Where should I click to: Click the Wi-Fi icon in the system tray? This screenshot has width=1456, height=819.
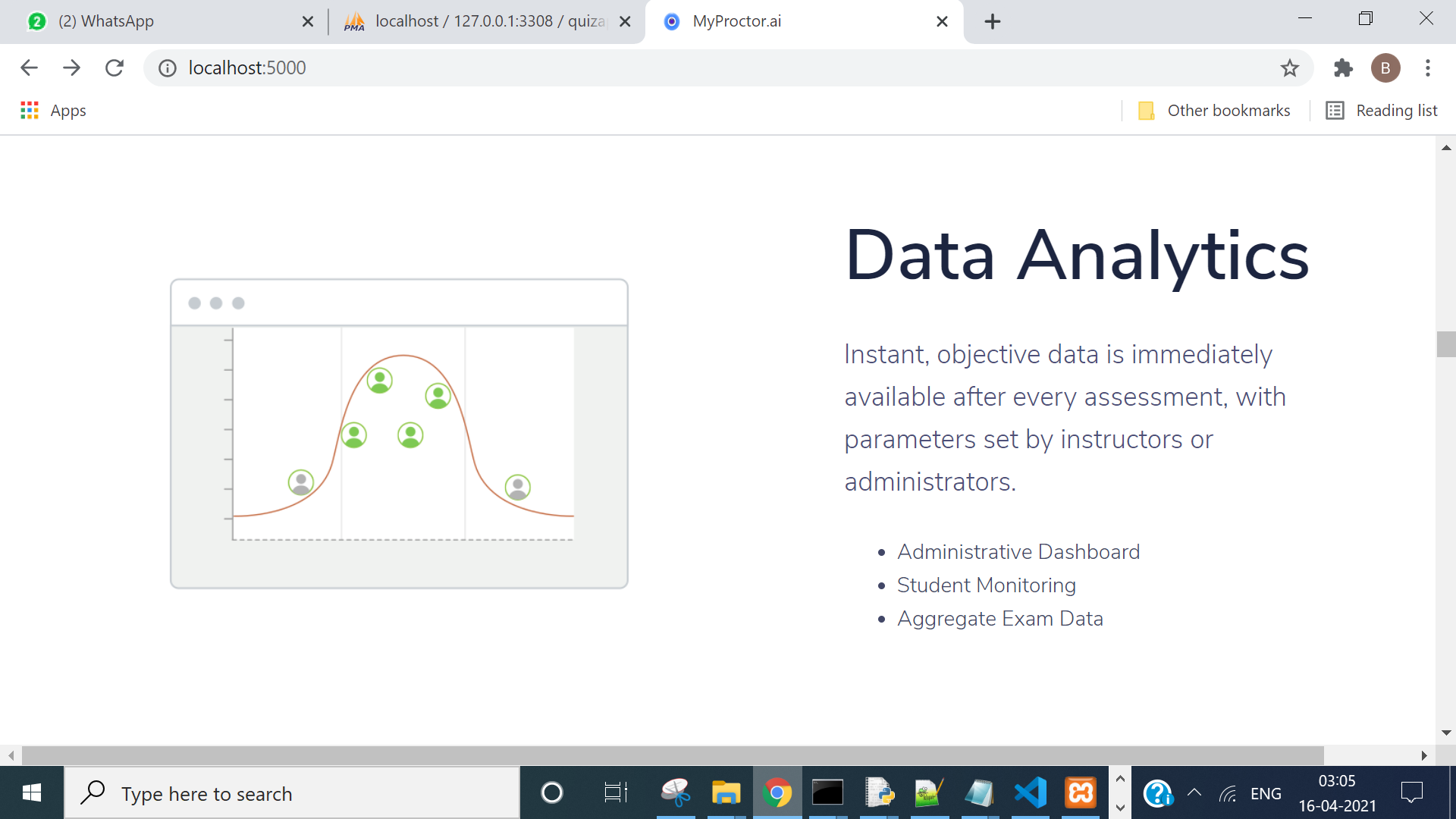tap(1228, 793)
